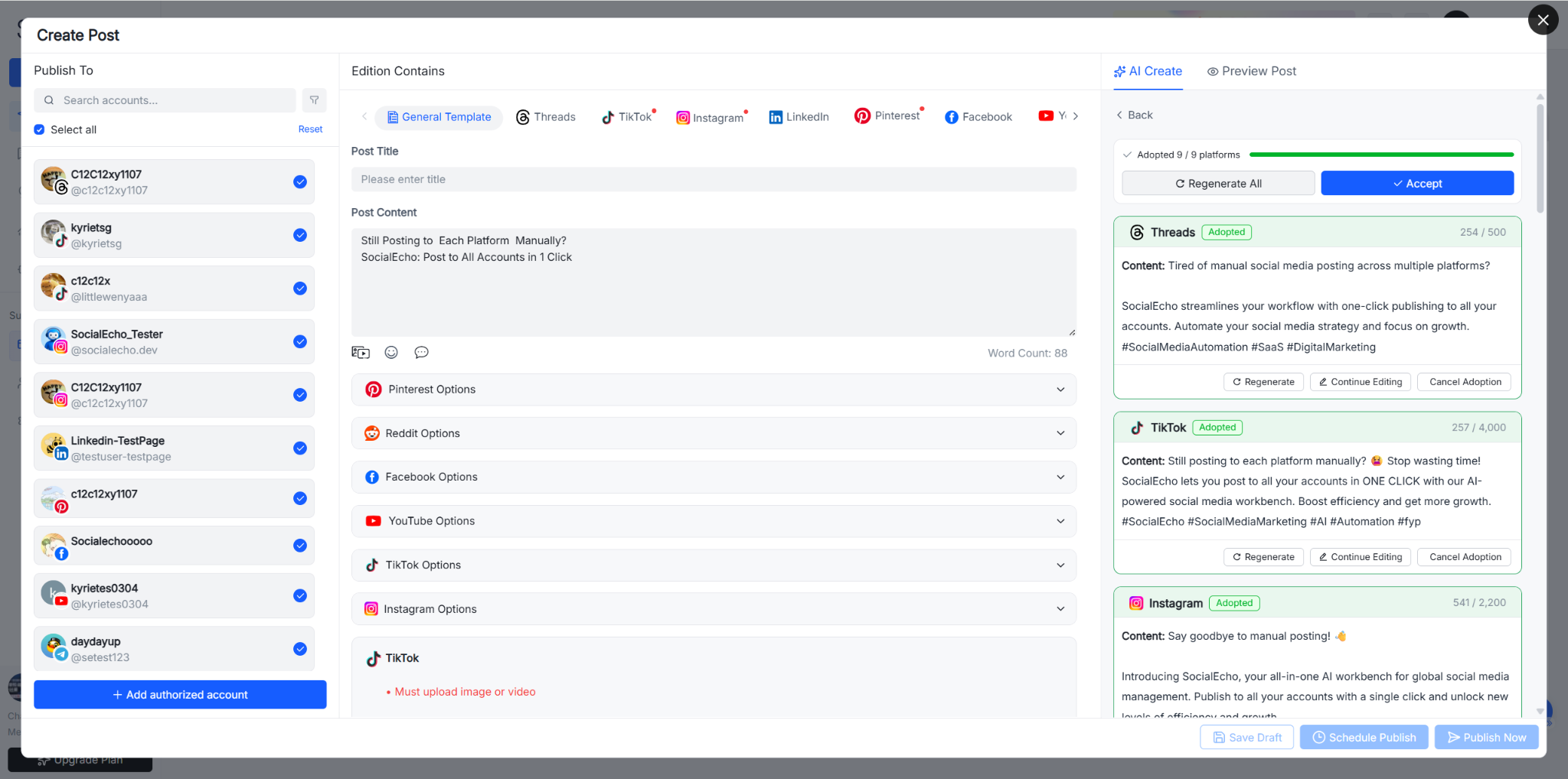Click the Threads logo on the Threads AI card

(1137, 233)
